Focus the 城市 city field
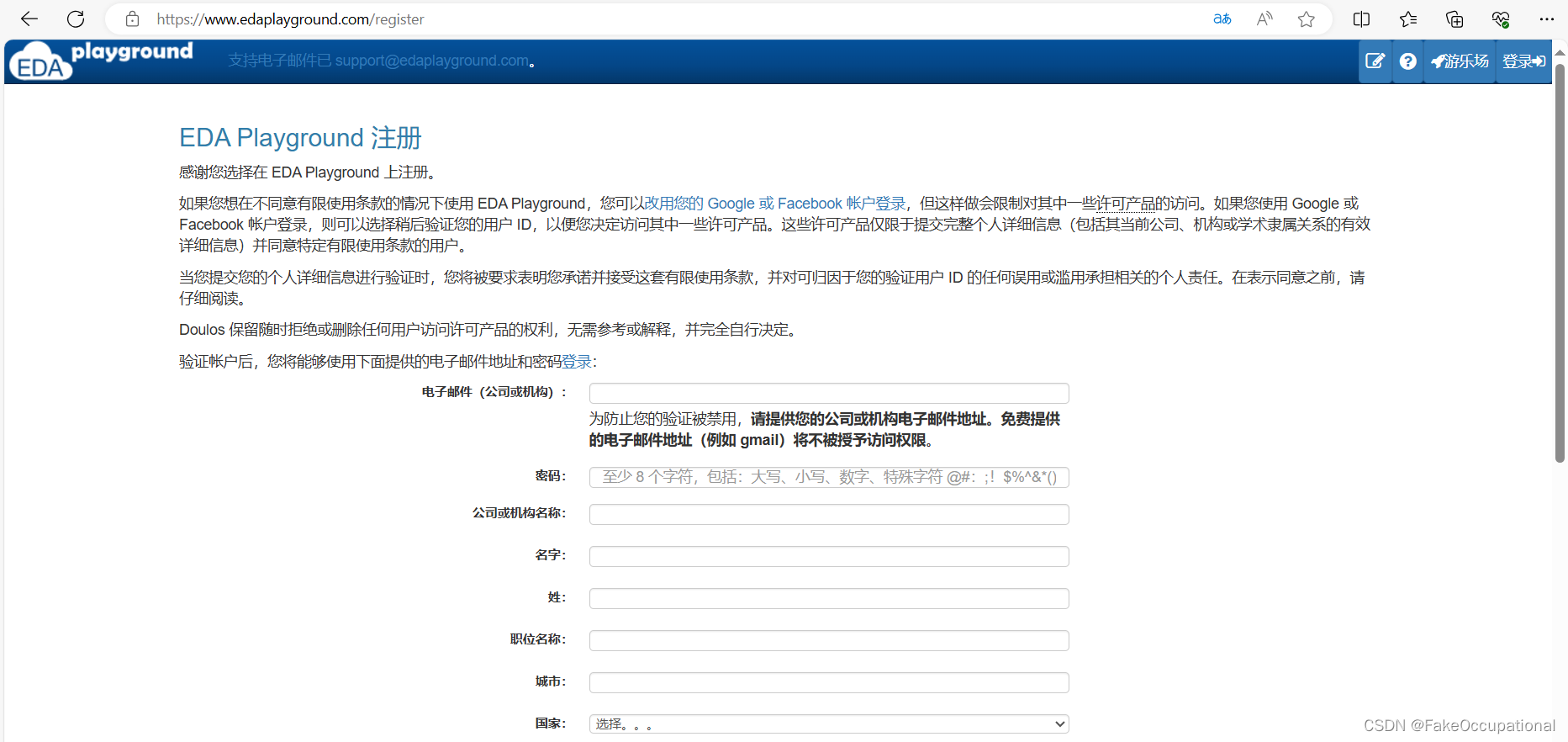The image size is (1568, 742). pos(829,682)
